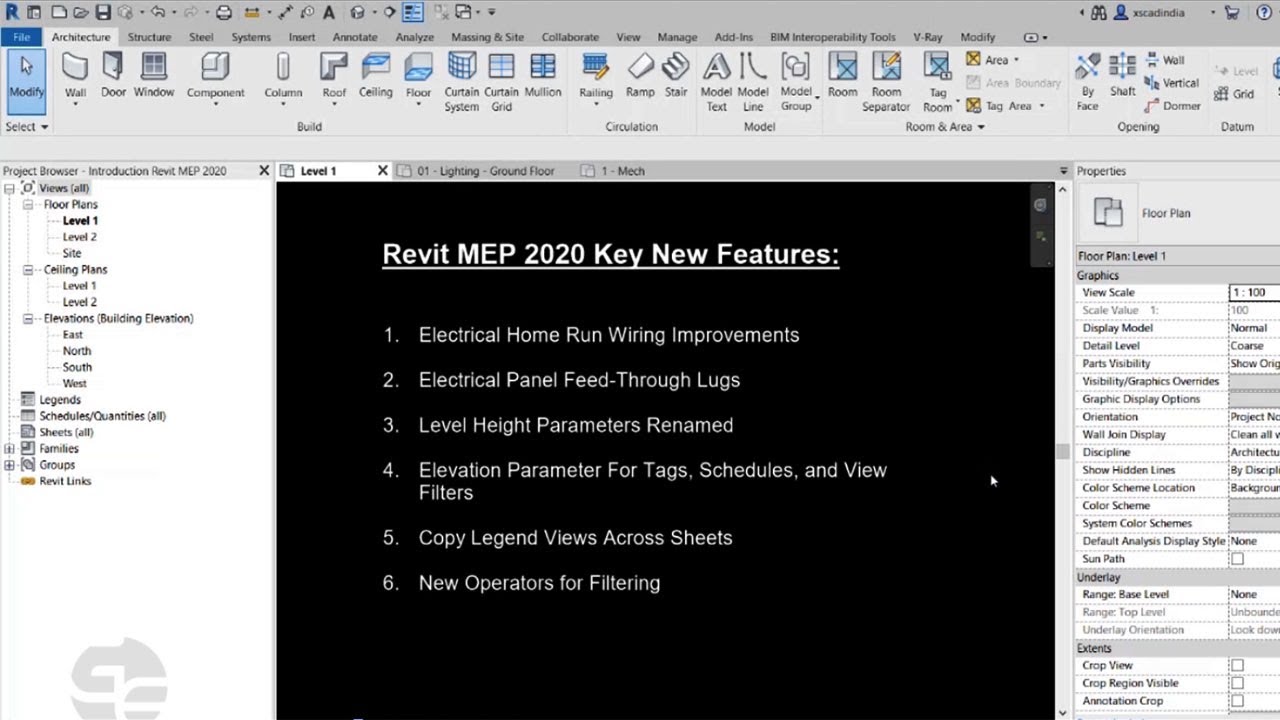Toggle the Annotation Crop checkbox

[x=1237, y=702]
